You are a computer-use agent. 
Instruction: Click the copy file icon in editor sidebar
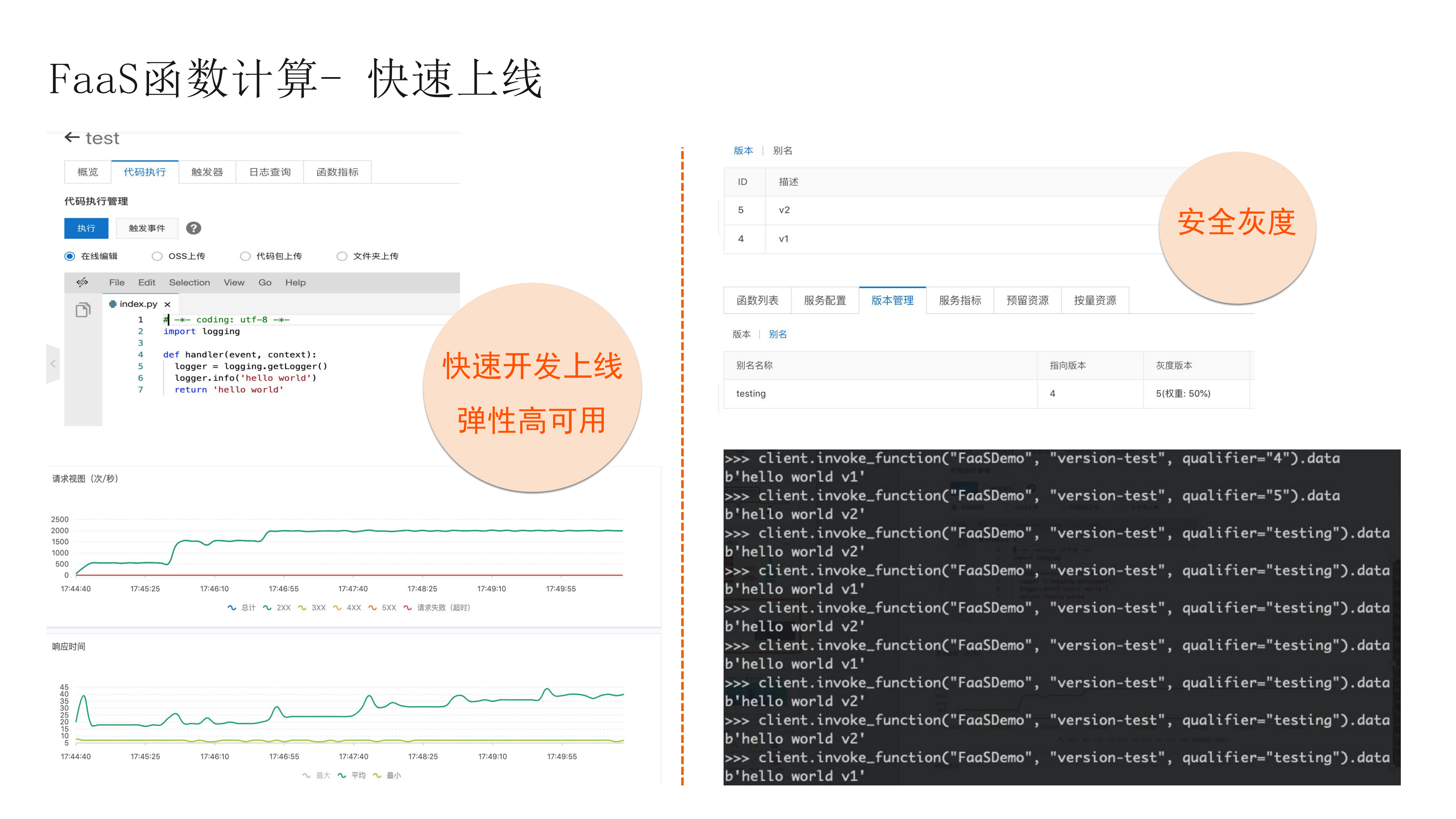[x=84, y=309]
